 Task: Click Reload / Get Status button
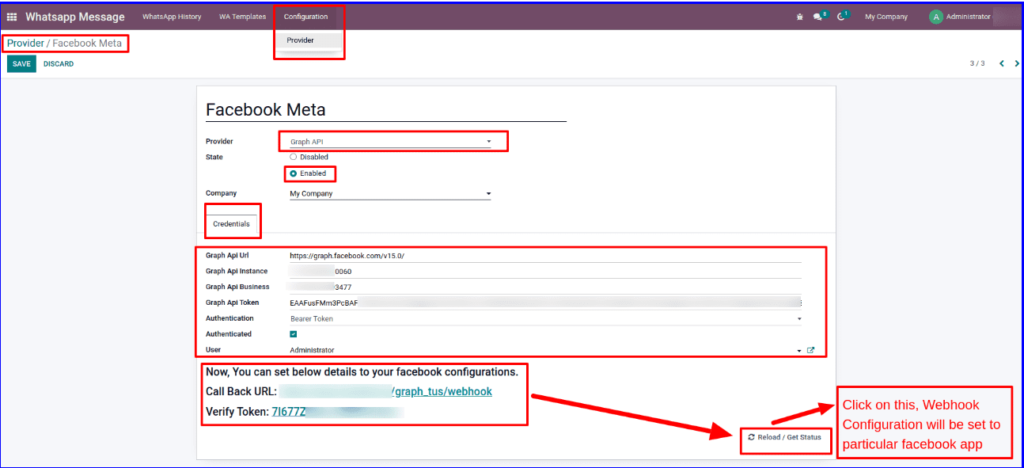[x=784, y=437]
